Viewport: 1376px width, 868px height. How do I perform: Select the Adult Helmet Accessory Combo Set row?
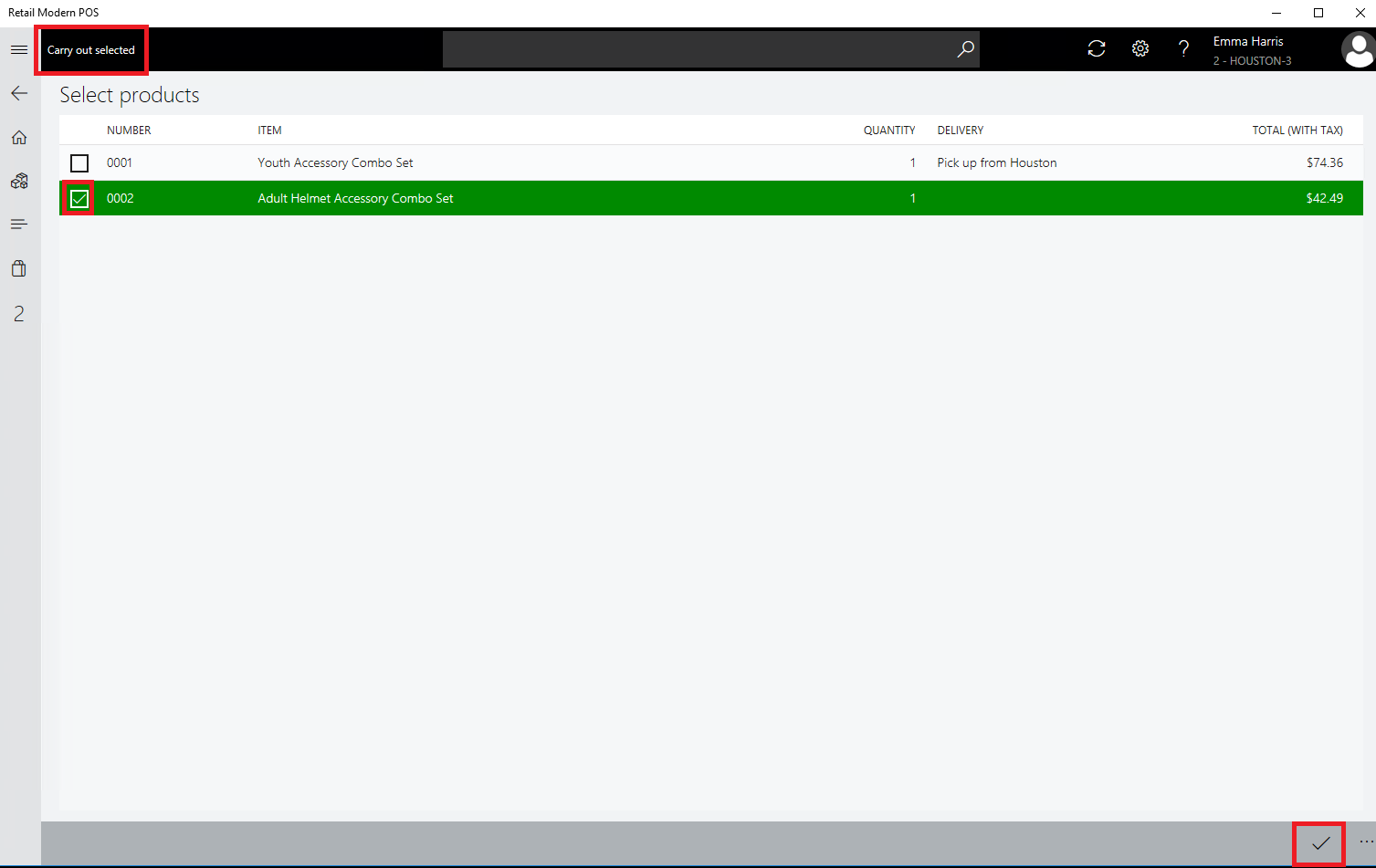click(x=355, y=199)
